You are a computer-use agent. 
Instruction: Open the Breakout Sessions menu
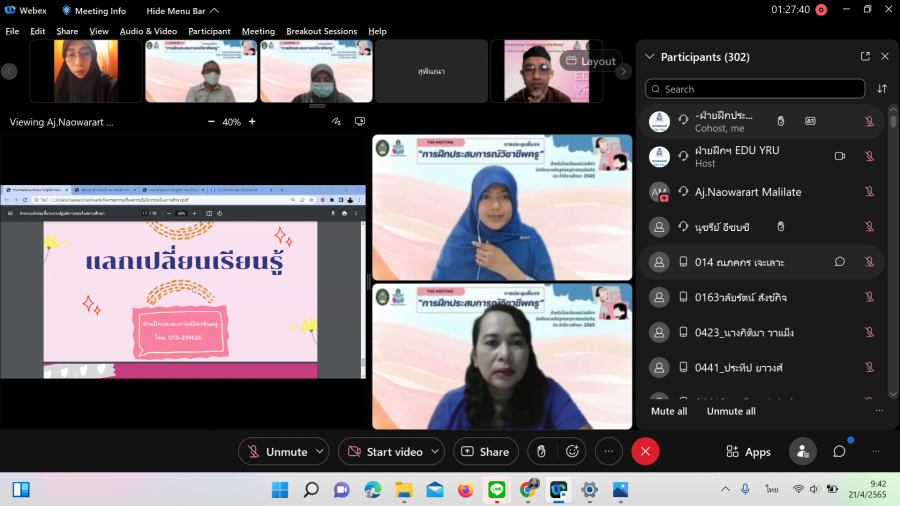[x=321, y=31]
